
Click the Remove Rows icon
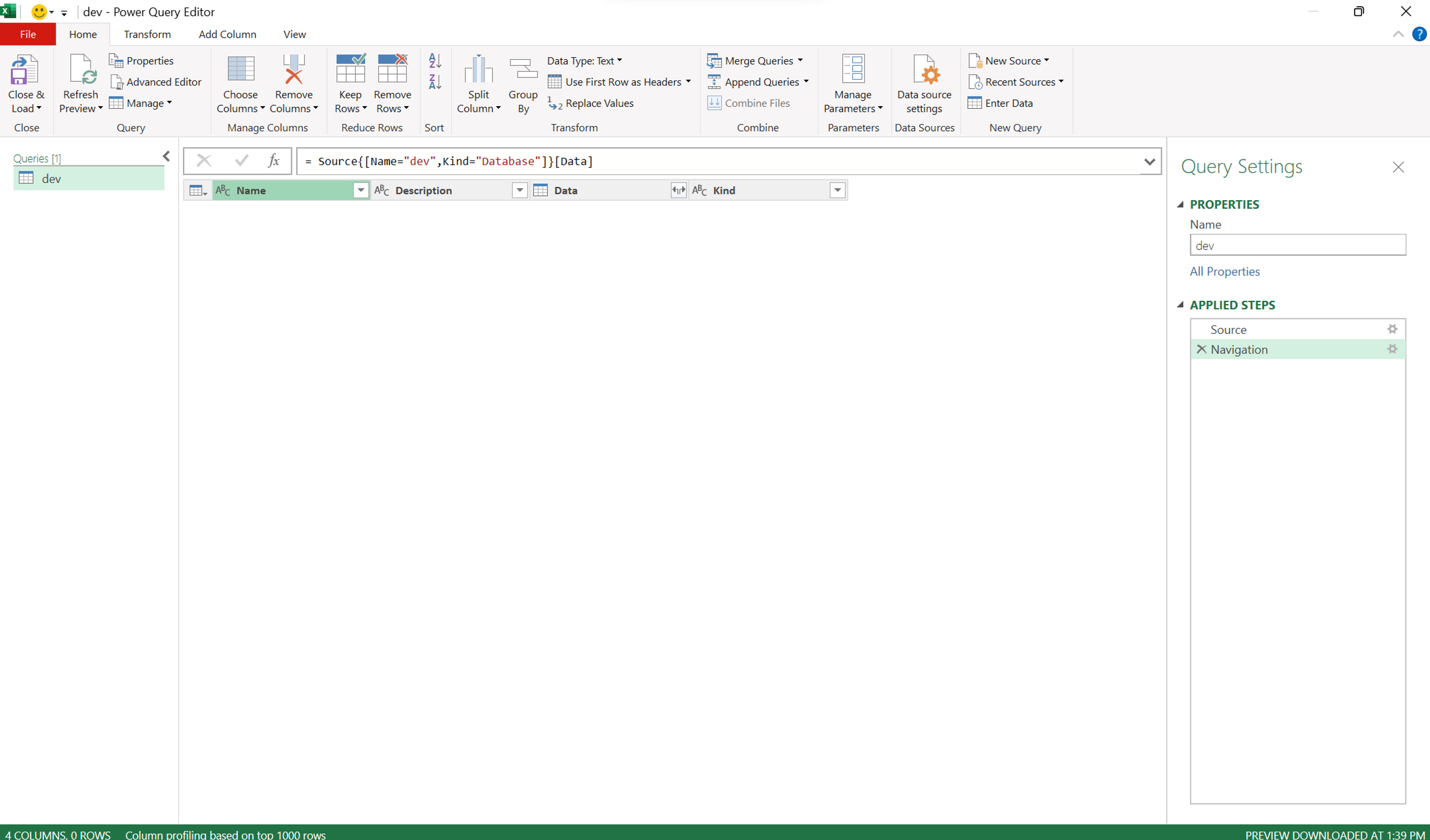pyautogui.click(x=392, y=68)
